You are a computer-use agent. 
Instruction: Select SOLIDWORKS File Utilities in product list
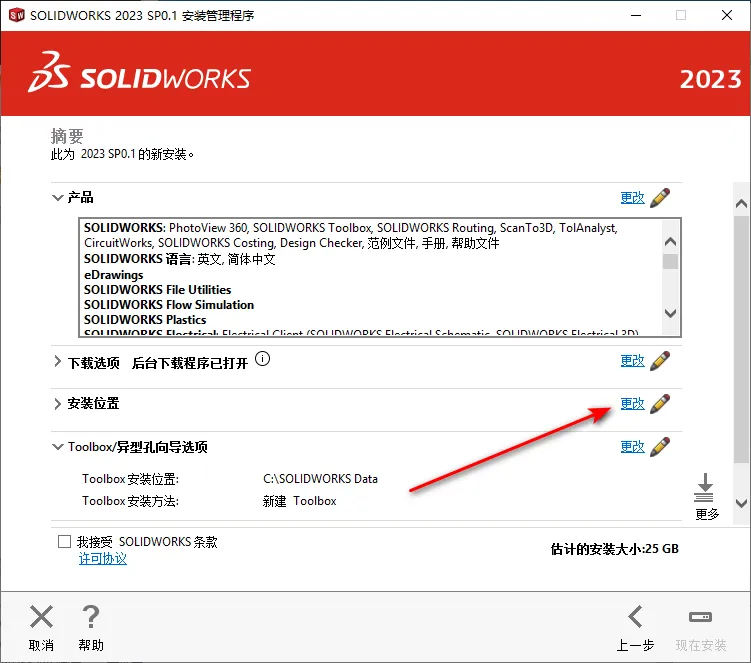coord(158,290)
